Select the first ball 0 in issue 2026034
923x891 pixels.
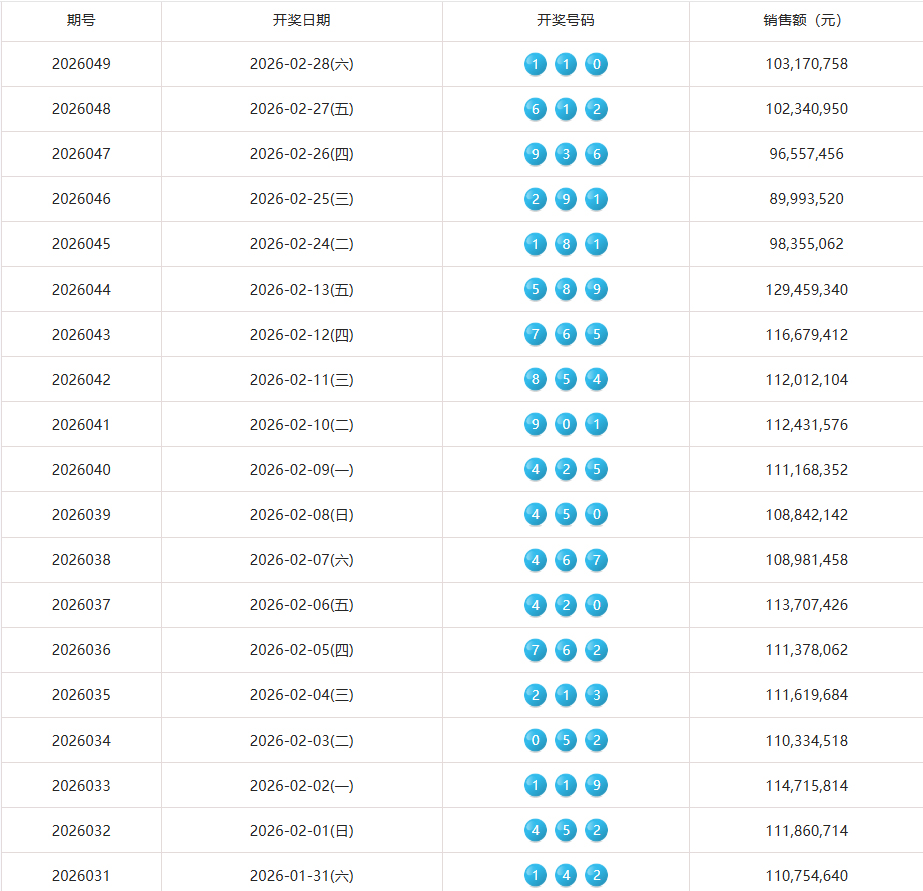[535, 741]
